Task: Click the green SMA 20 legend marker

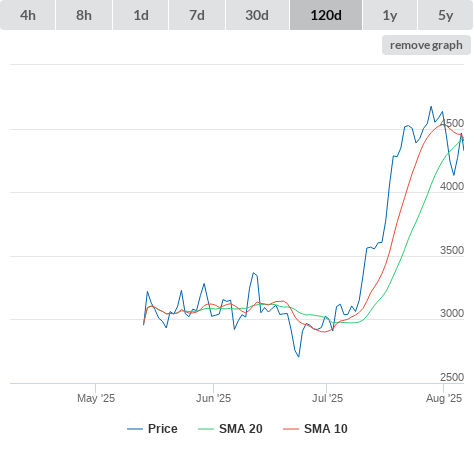Action: [x=206, y=429]
